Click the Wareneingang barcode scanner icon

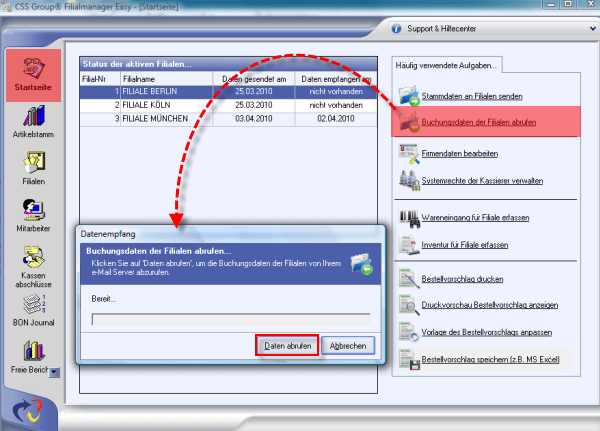click(x=408, y=218)
